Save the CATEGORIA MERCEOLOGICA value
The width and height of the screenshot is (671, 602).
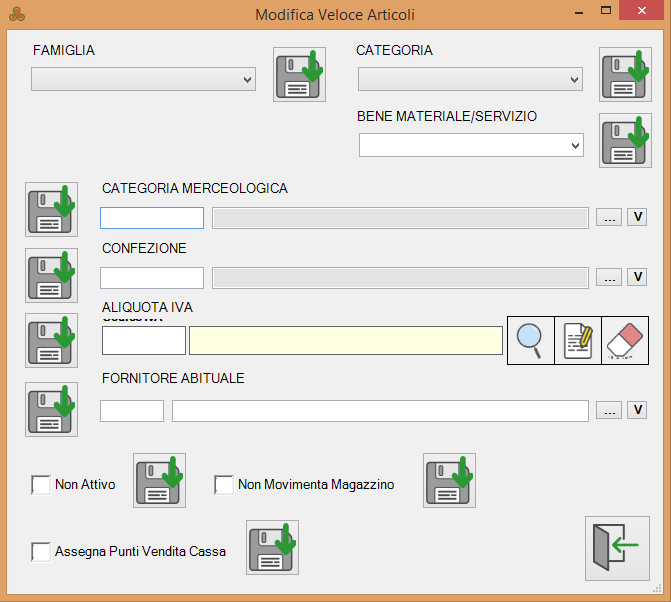[51, 209]
